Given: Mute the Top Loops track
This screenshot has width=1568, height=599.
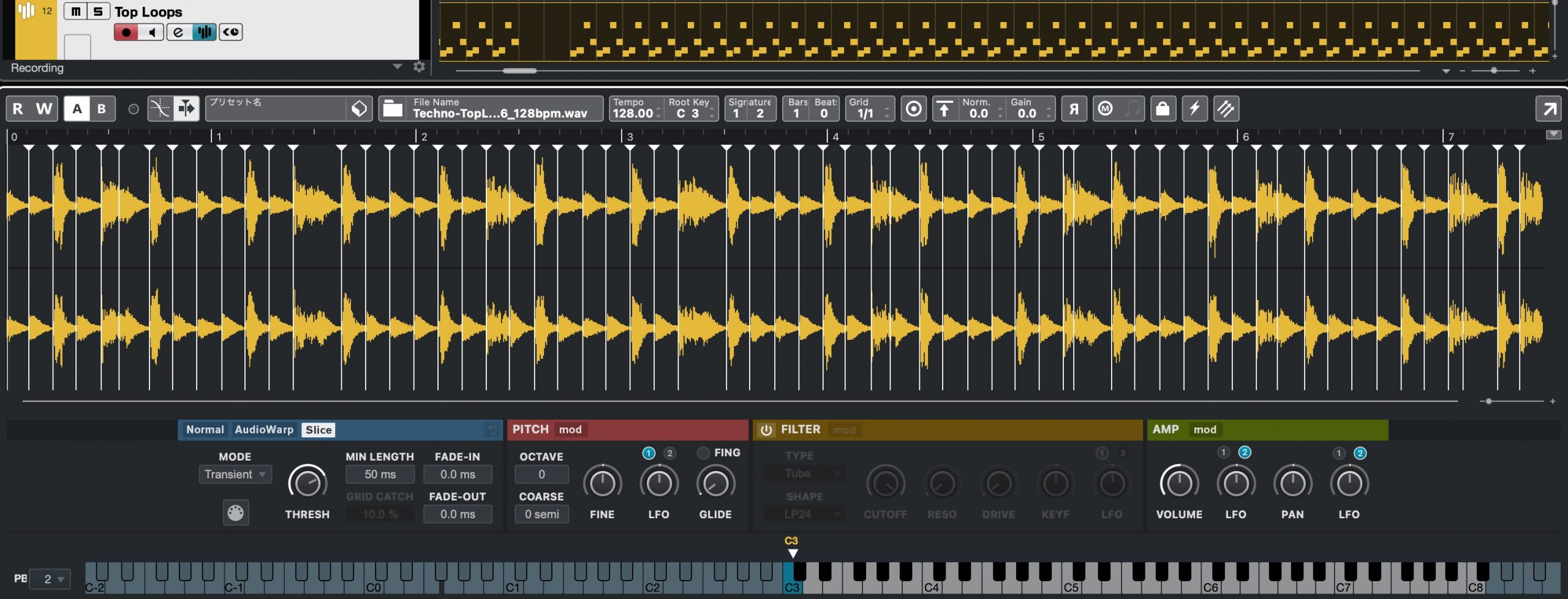Looking at the screenshot, I should click(75, 11).
